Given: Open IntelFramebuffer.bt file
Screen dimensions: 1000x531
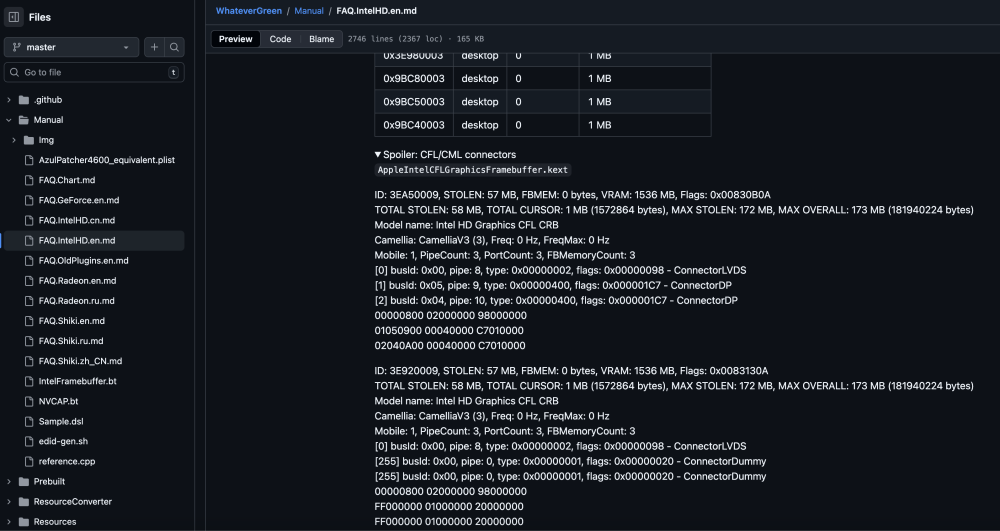Looking at the screenshot, I should [77, 381].
